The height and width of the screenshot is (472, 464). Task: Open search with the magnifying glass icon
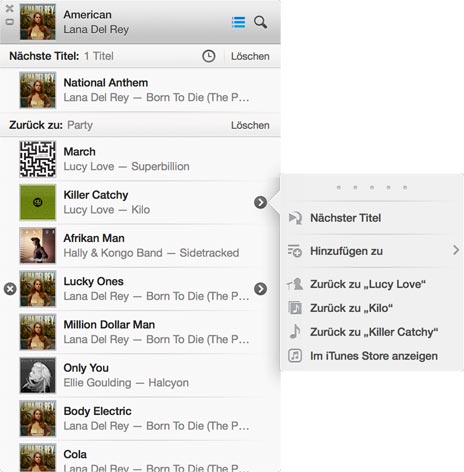260,22
